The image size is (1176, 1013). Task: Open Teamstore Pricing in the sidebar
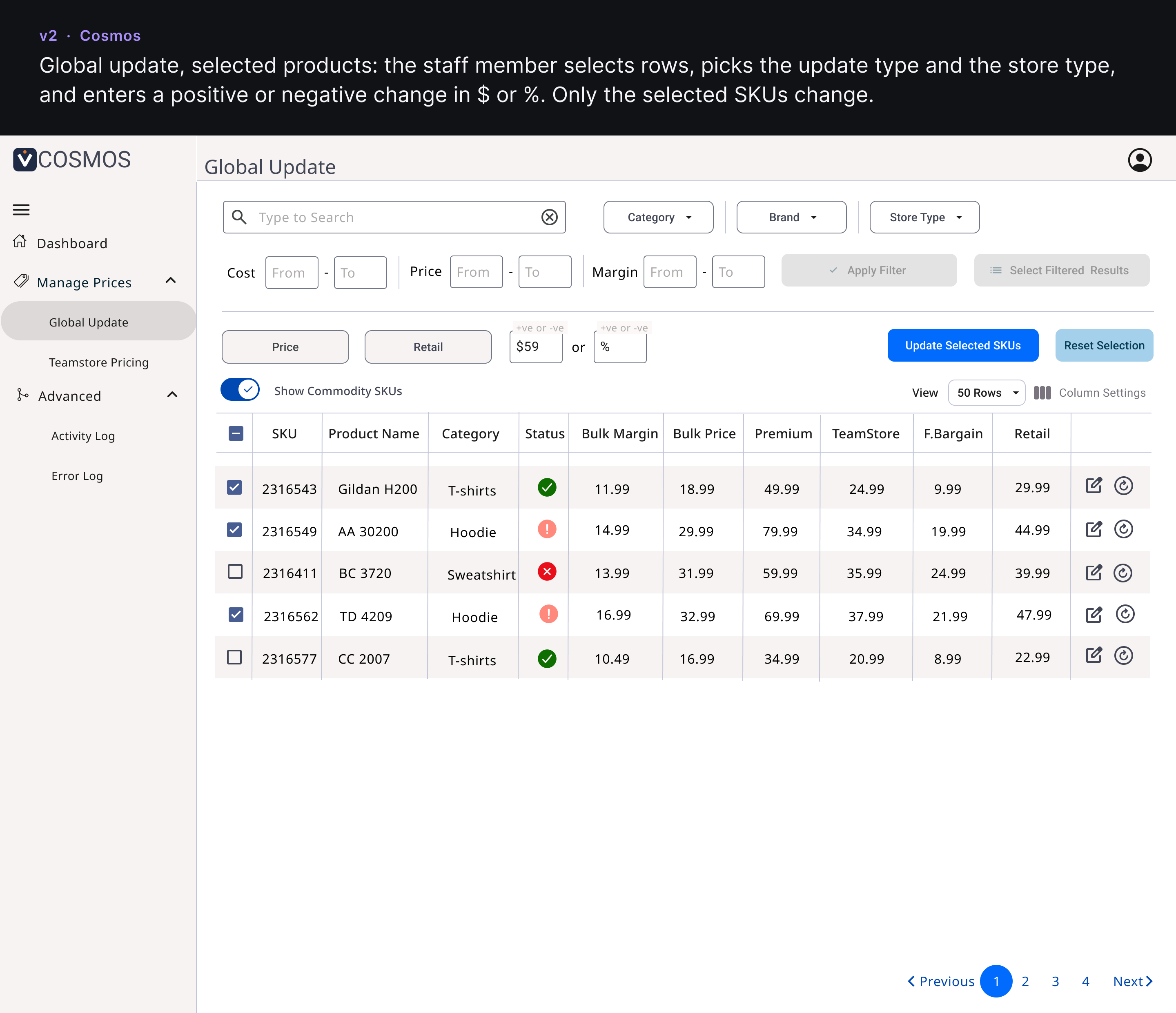point(99,362)
